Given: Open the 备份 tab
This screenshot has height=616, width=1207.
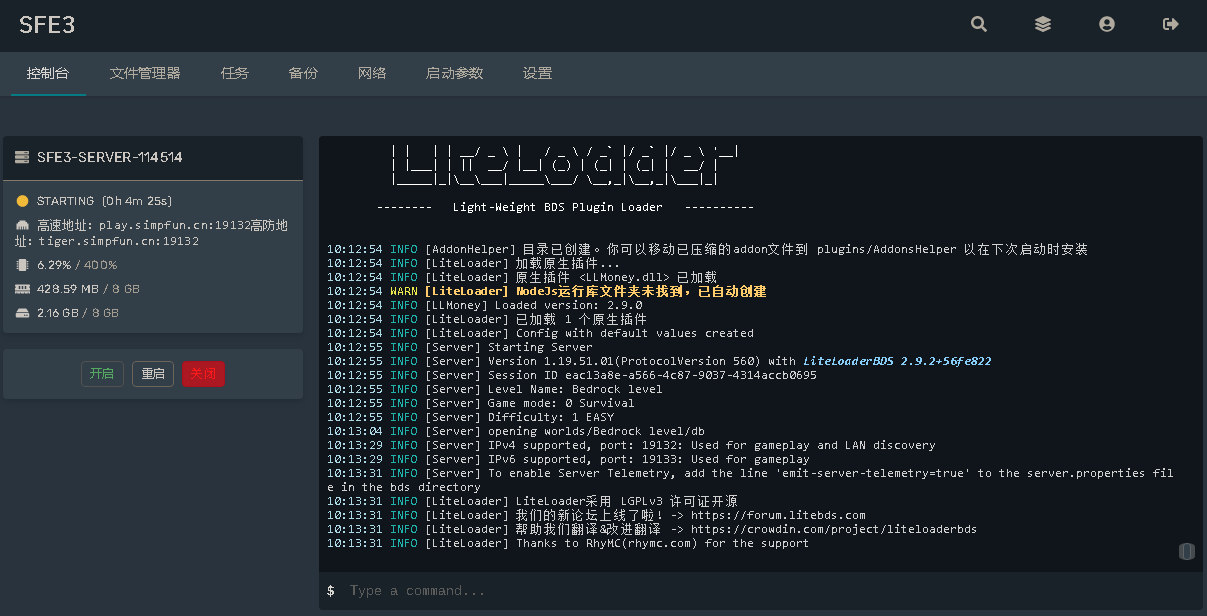Looking at the screenshot, I should click(303, 73).
